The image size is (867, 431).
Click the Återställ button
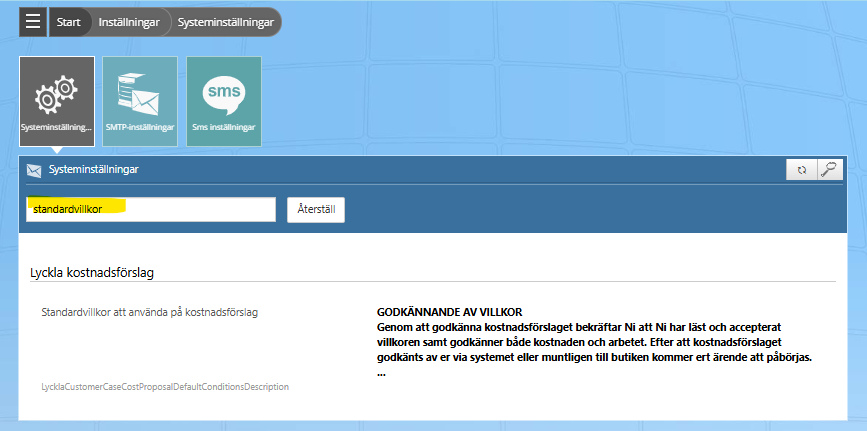click(x=316, y=210)
